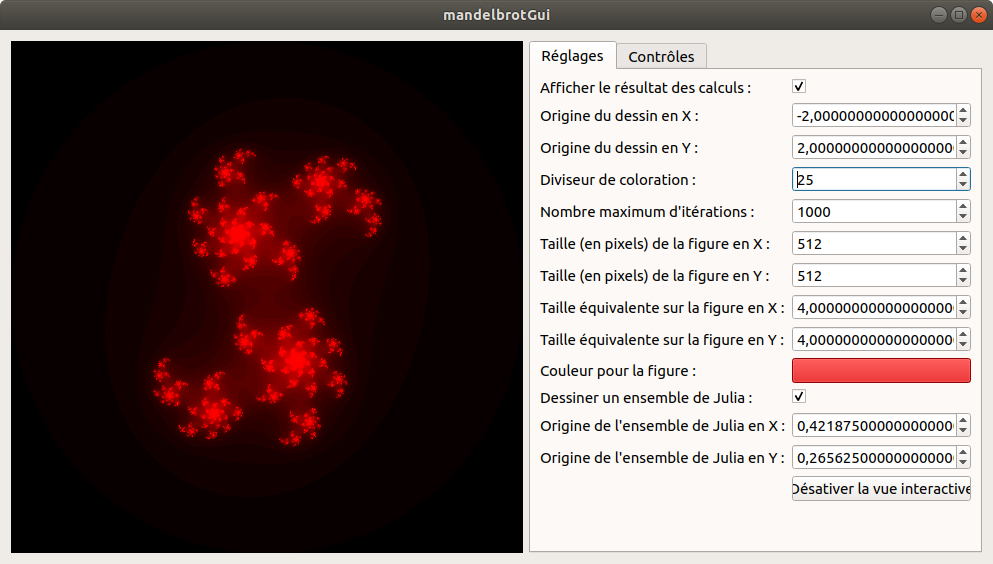Uncheck Afficher le résultat des calculs
Screen dimensions: 993x564
click(x=799, y=87)
